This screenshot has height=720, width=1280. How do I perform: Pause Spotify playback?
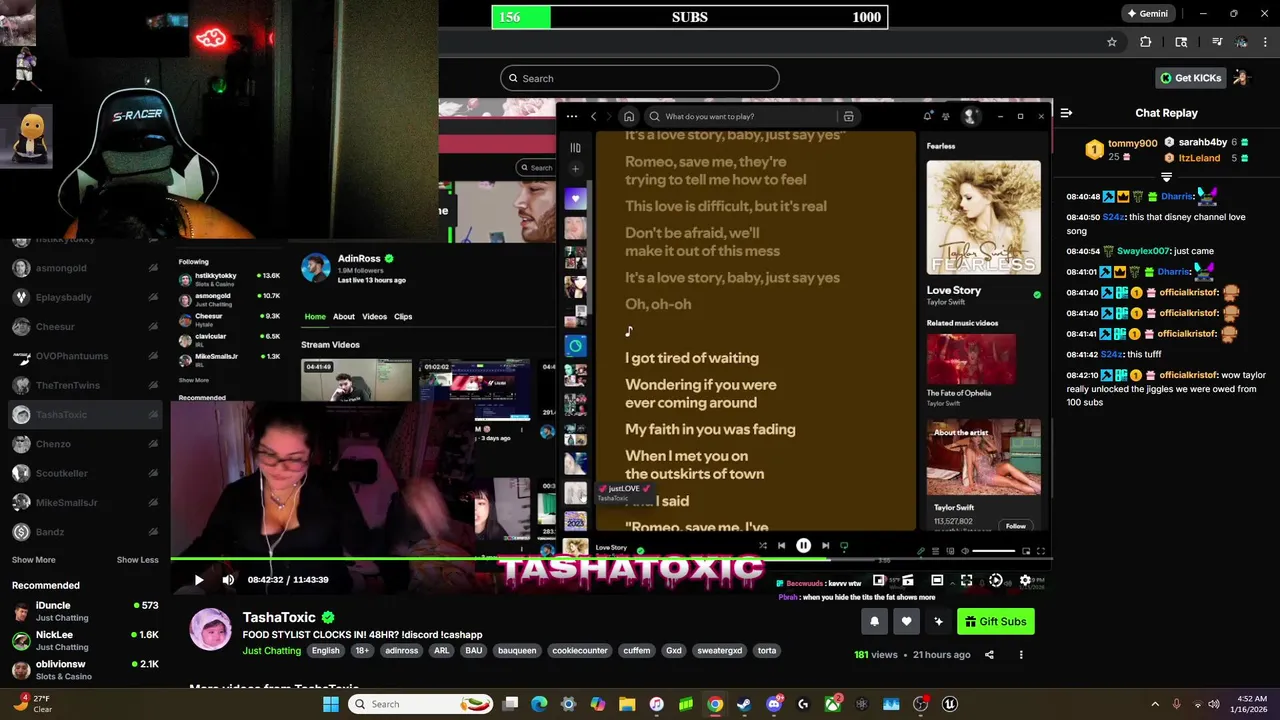pyautogui.click(x=803, y=546)
